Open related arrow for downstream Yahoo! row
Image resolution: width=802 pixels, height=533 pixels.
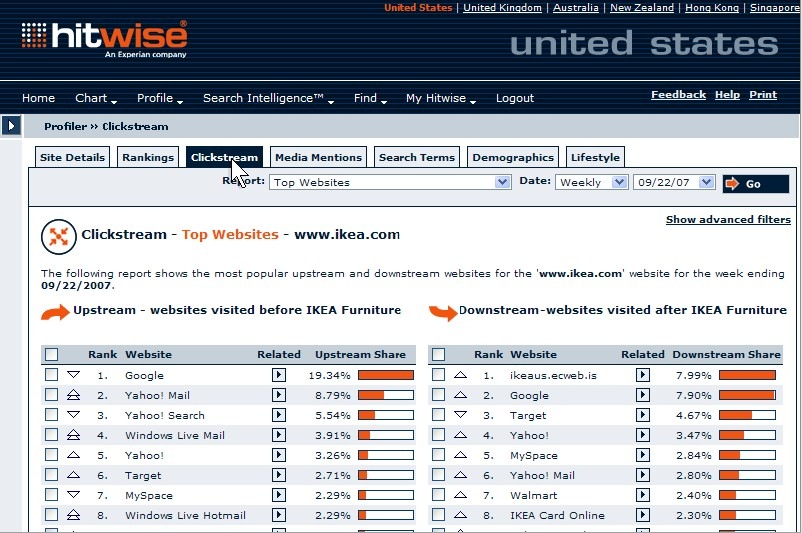[643, 435]
